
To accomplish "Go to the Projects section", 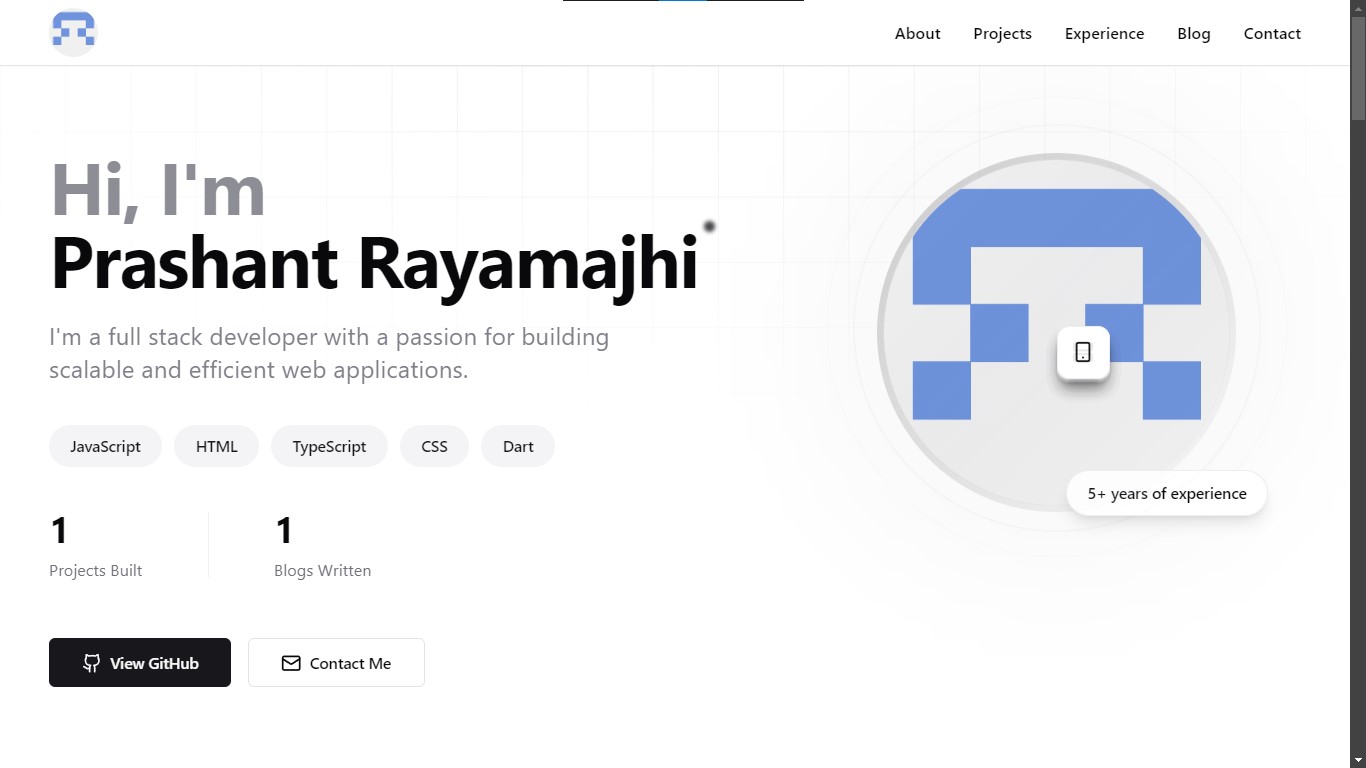I will tap(1002, 33).
